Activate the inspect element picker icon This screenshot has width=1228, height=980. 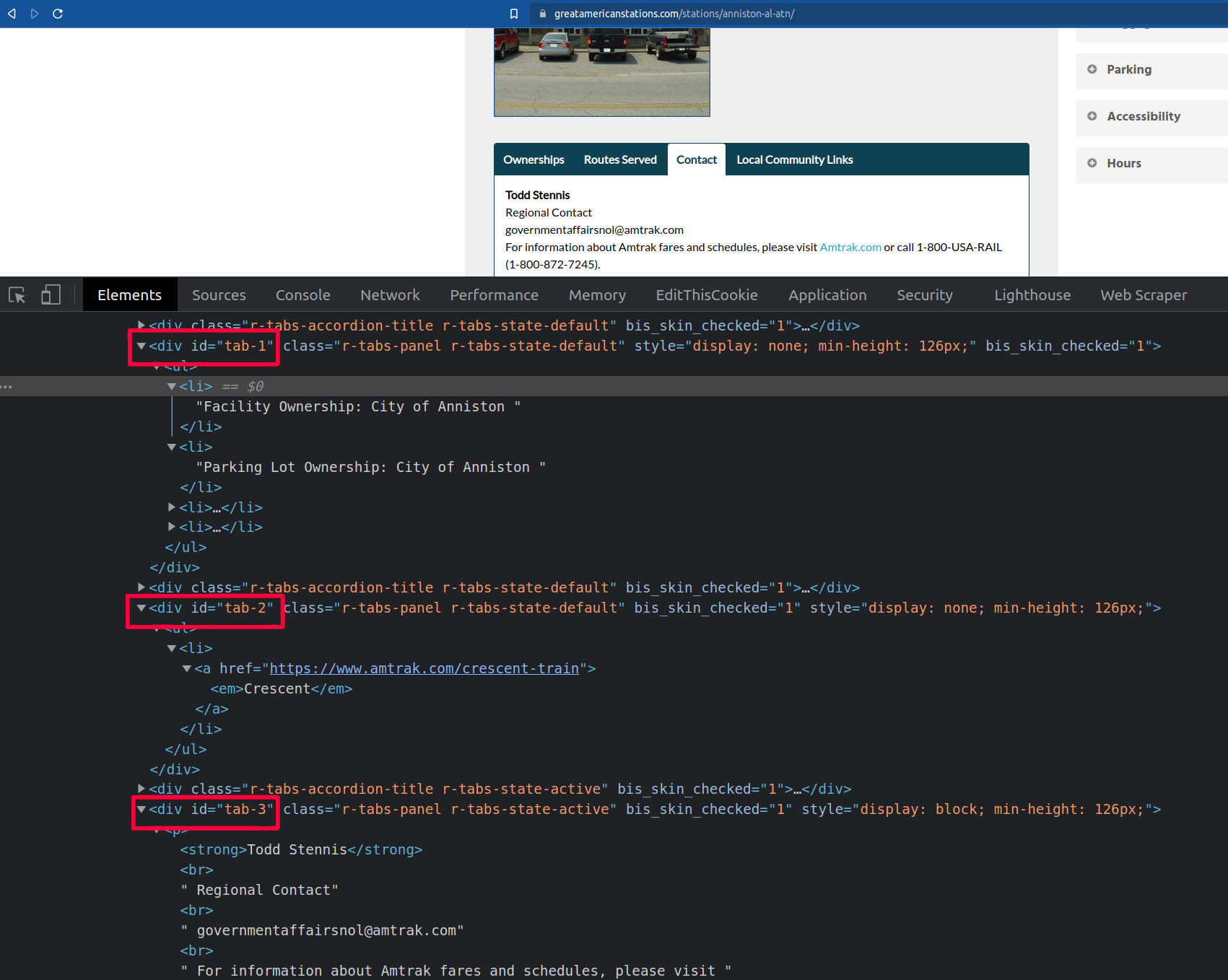coord(17,295)
